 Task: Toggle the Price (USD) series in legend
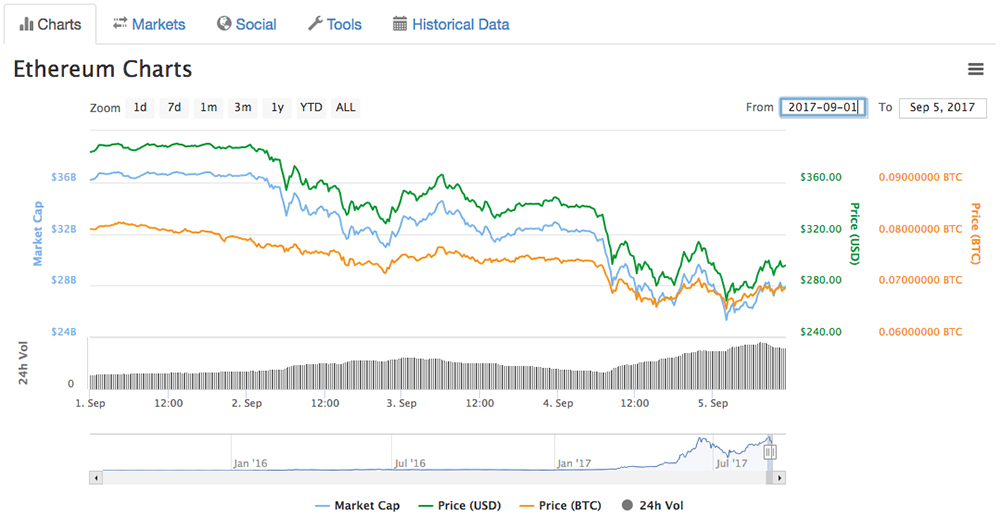click(459, 506)
